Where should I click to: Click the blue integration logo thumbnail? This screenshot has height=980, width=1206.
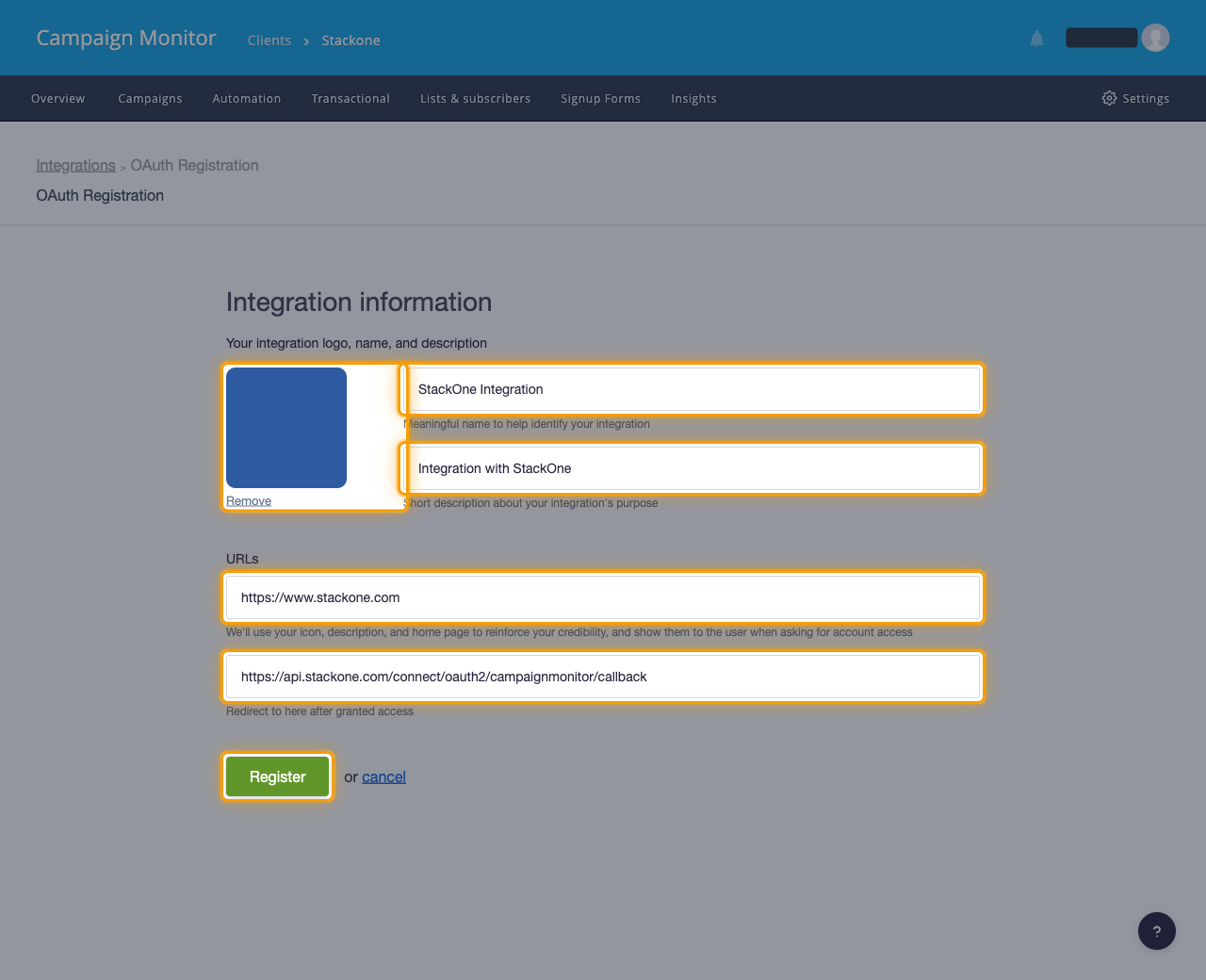(x=286, y=428)
